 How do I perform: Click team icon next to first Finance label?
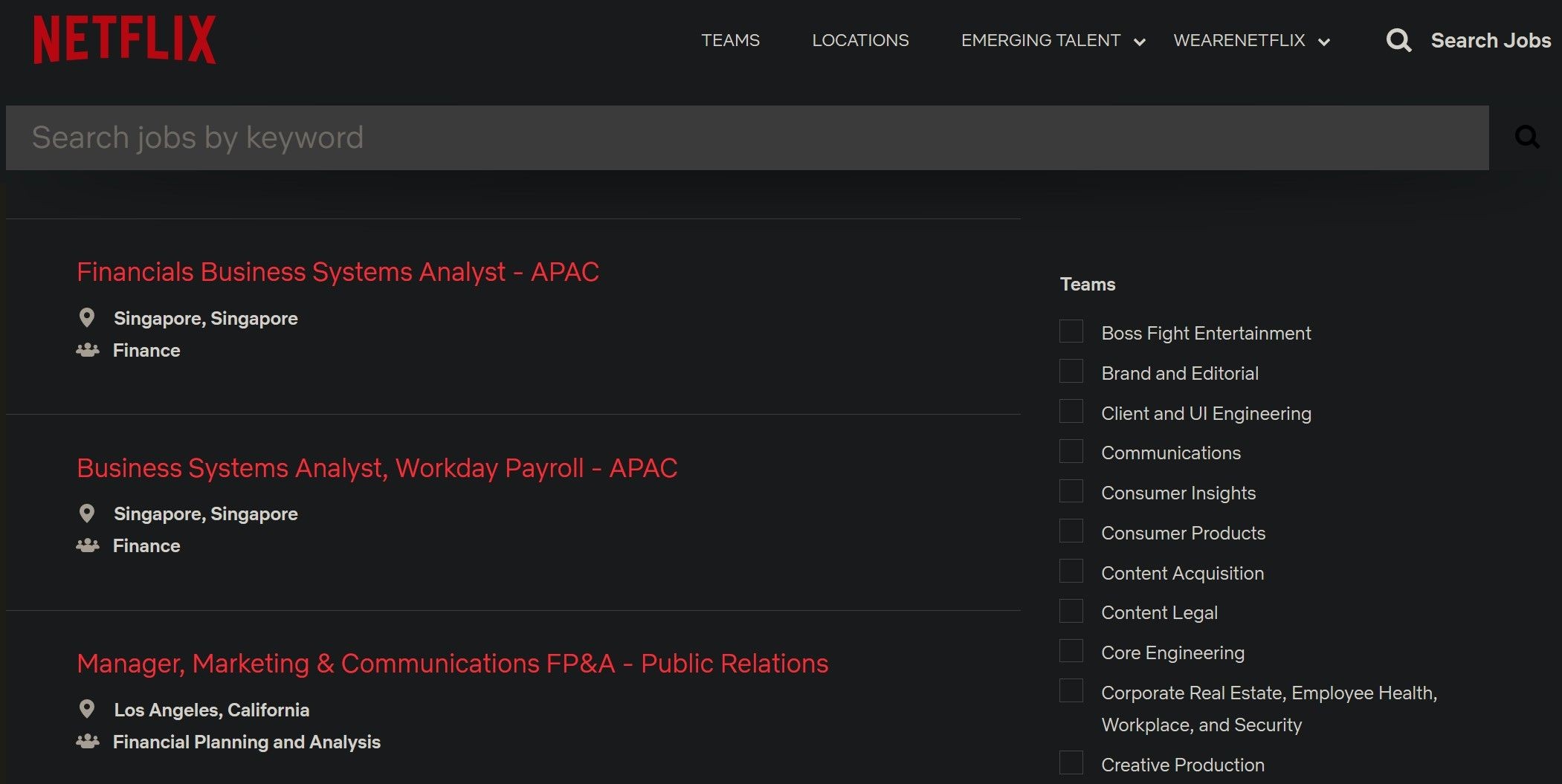click(88, 350)
